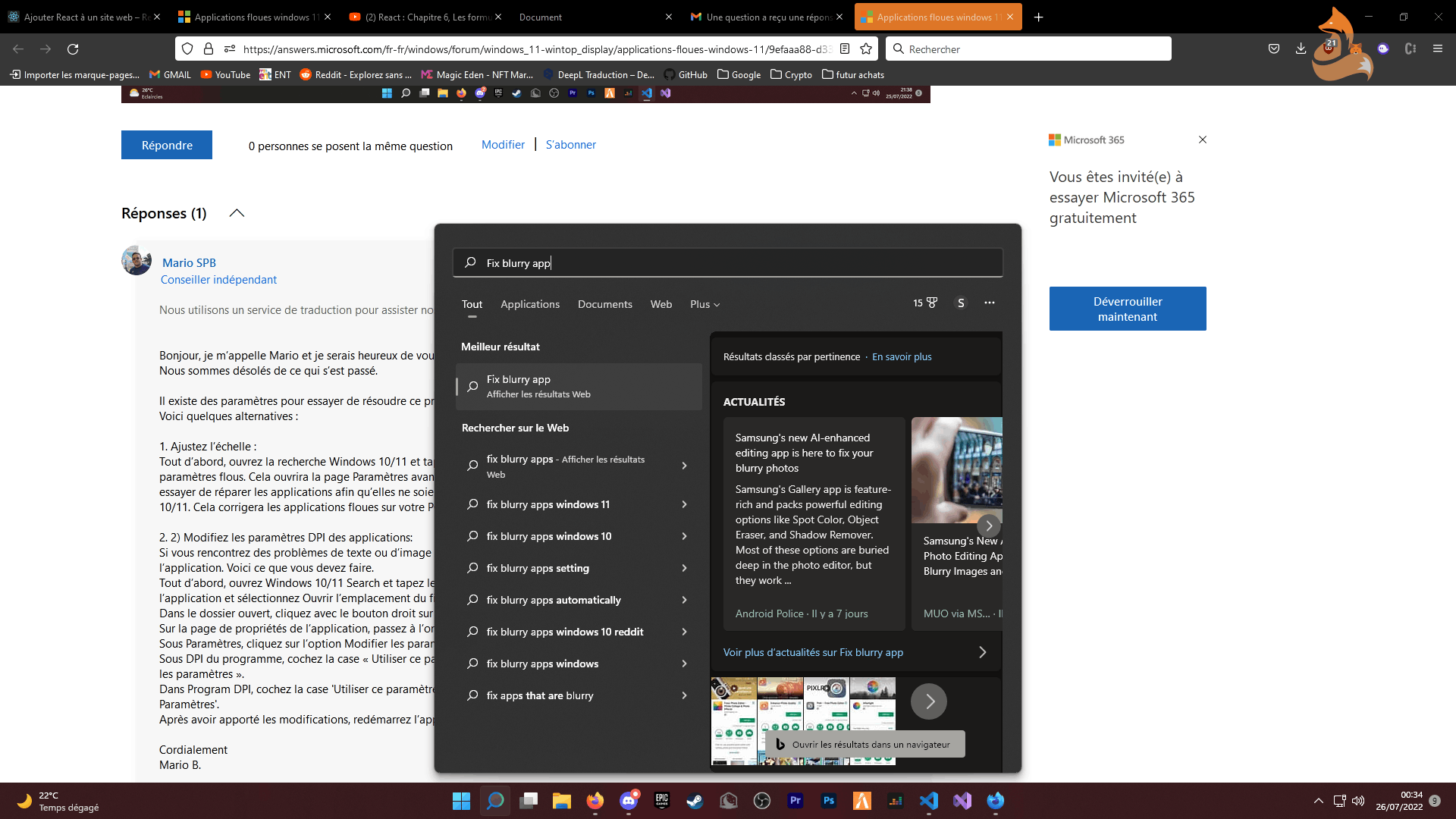The image size is (1456, 819).
Task: Expand the Plus filter dropdown
Action: pos(704,304)
